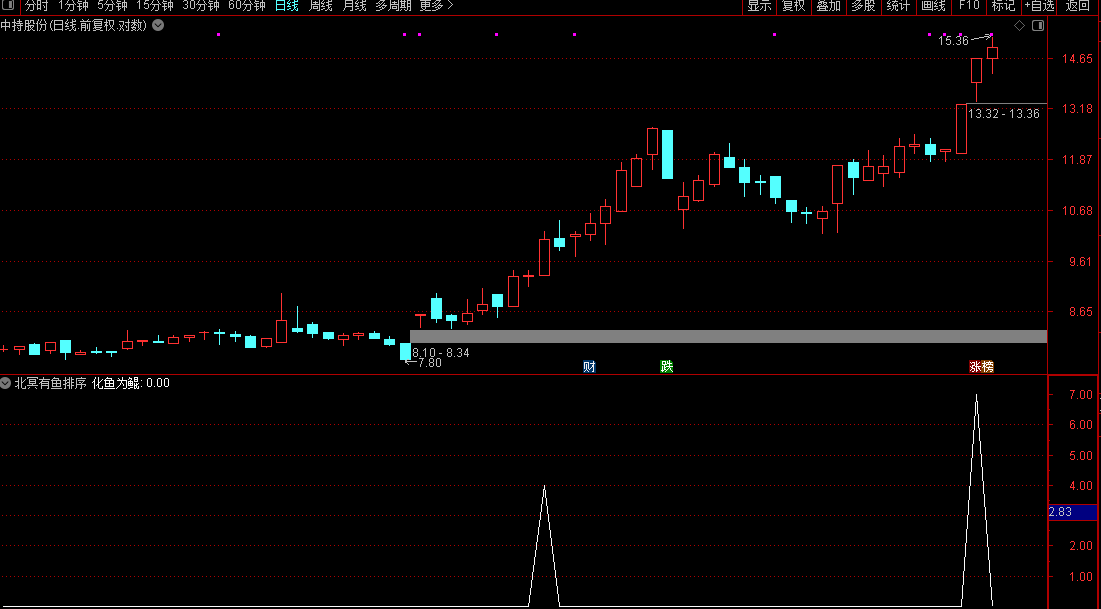
Task: Click the 4.00 indicator axis label
Action: [x=1081, y=486]
